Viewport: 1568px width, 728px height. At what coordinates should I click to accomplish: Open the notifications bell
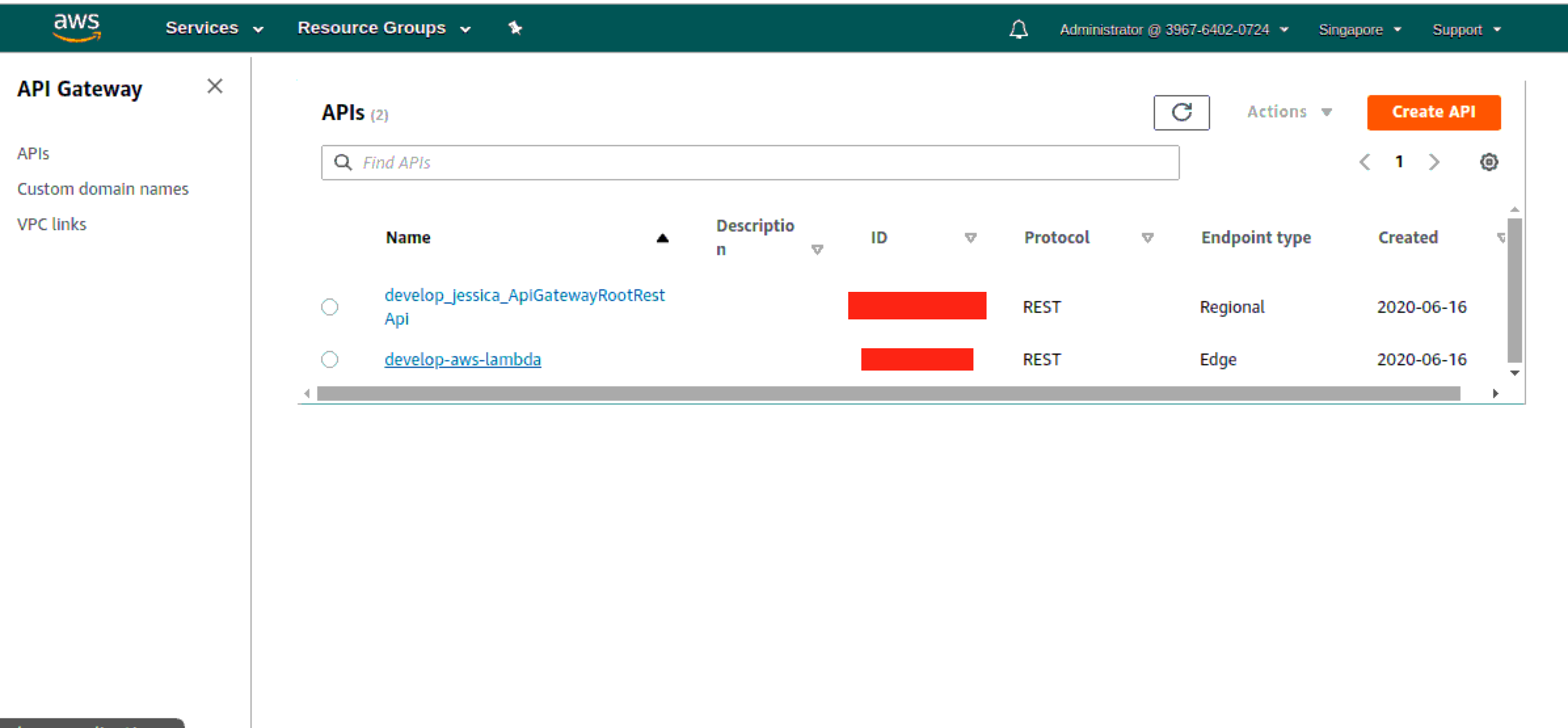pyautogui.click(x=1018, y=30)
